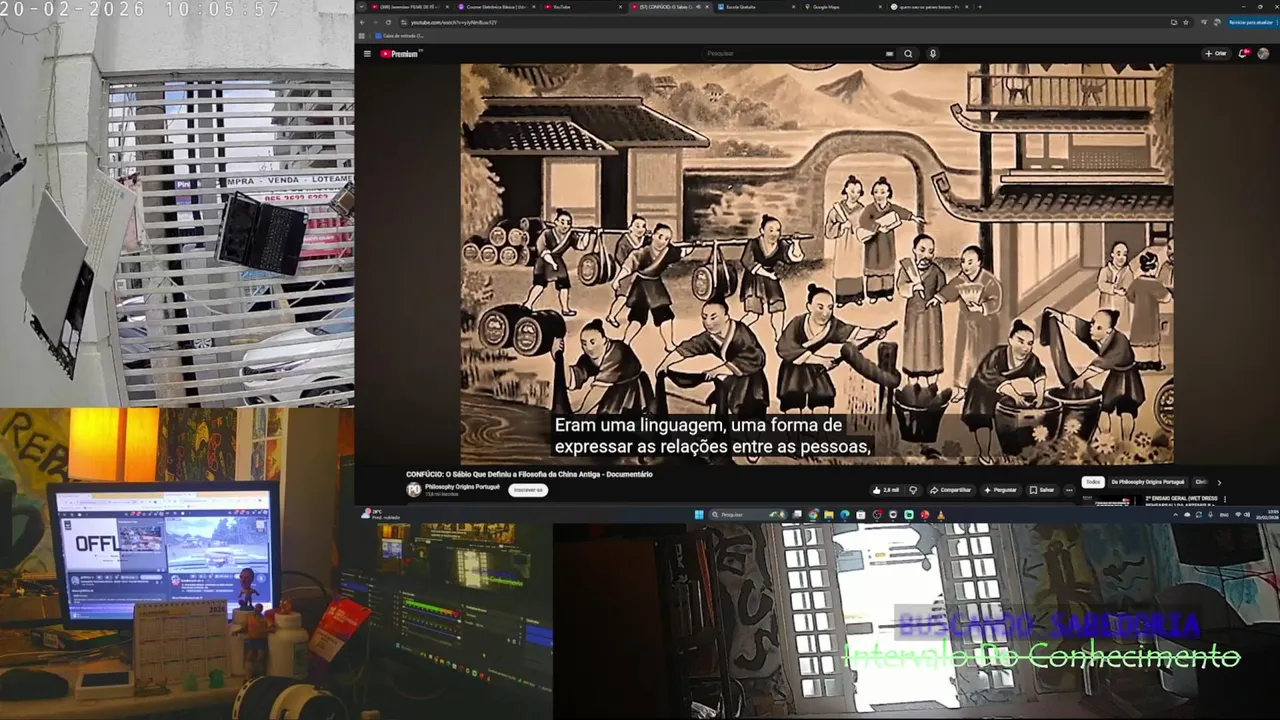
Task: Switch to the Escola Gratuita tab
Action: pyautogui.click(x=756, y=7)
